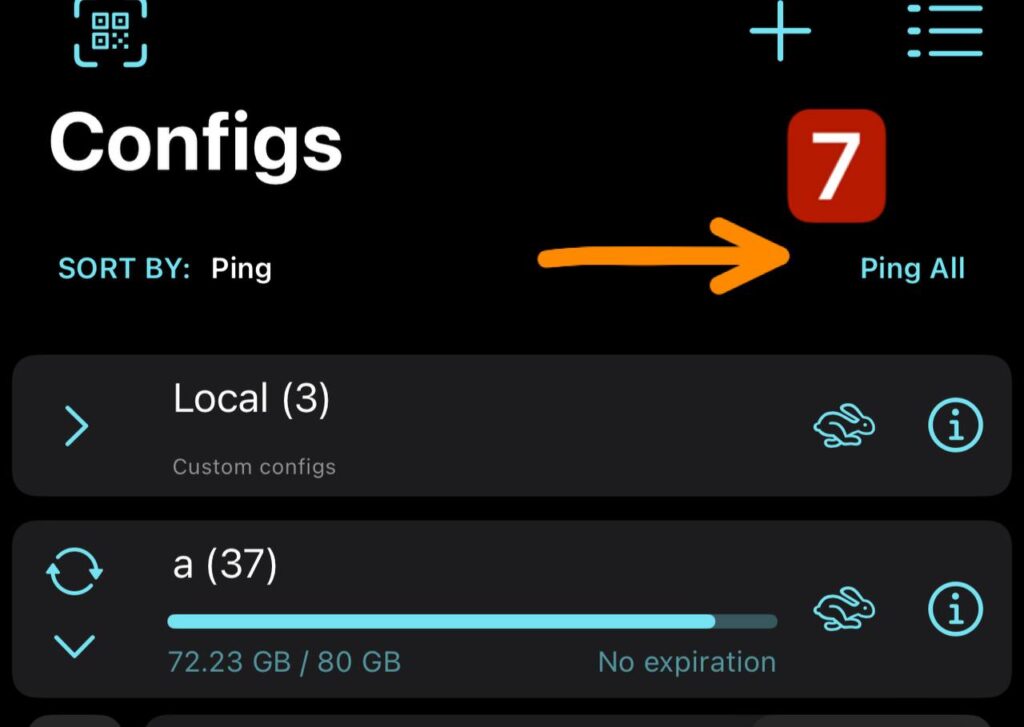The height and width of the screenshot is (727, 1024).
Task: Change sort order from Ping
Action: coord(241,269)
